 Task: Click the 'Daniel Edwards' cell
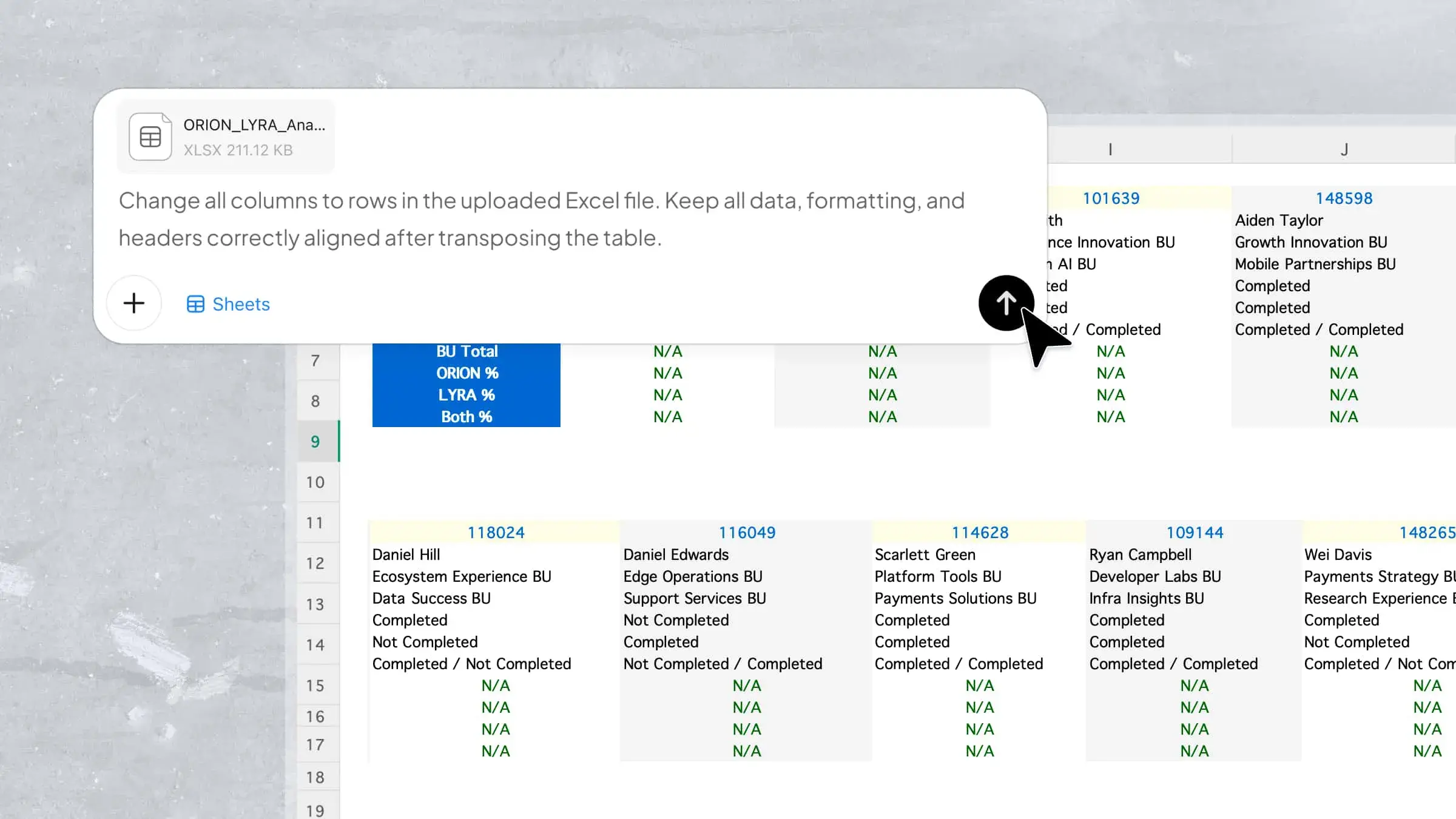(x=676, y=554)
